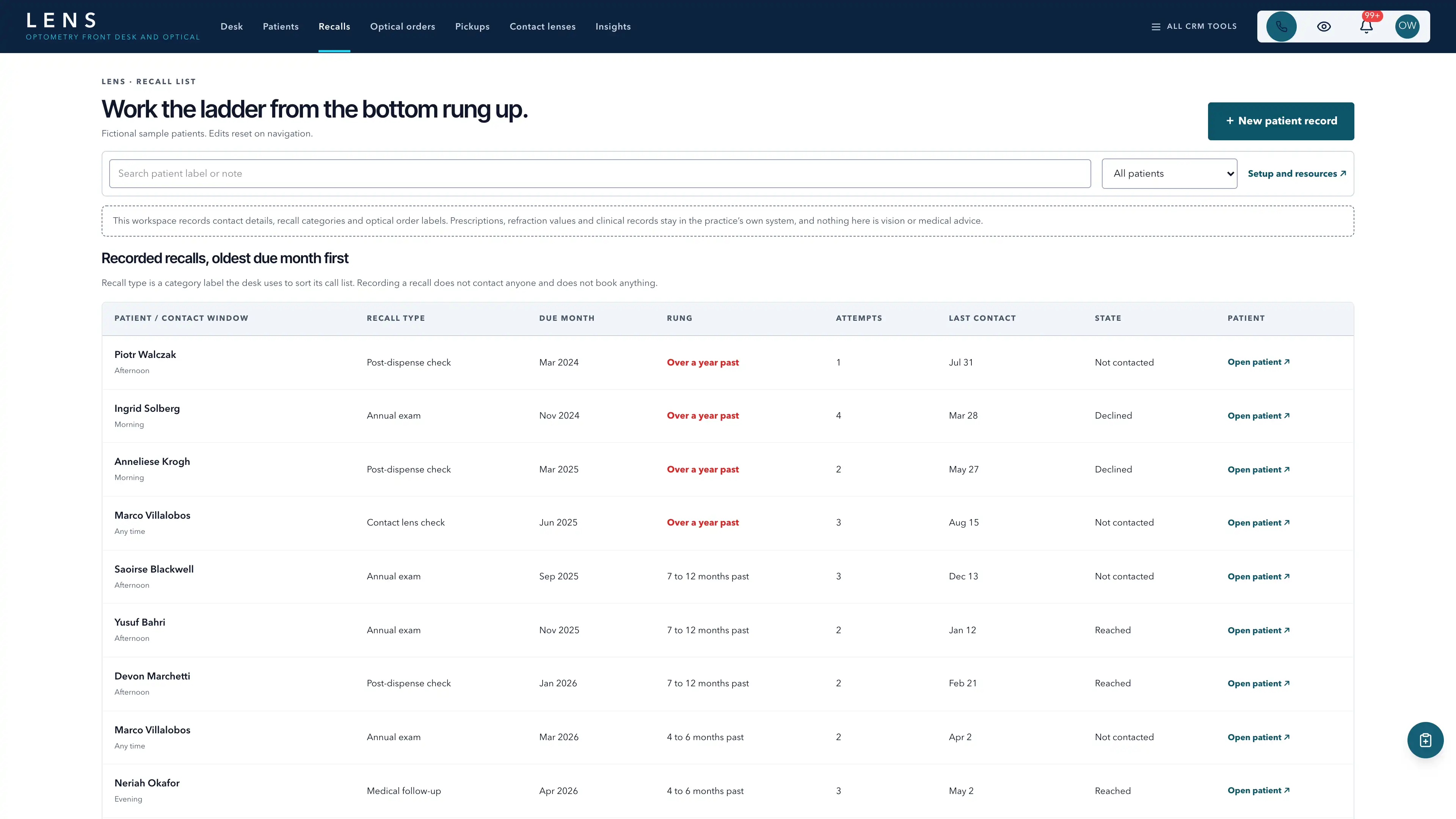This screenshot has height=819, width=1456.
Task: Click Yusuf Bahri's Reached state
Action: [1112, 630]
